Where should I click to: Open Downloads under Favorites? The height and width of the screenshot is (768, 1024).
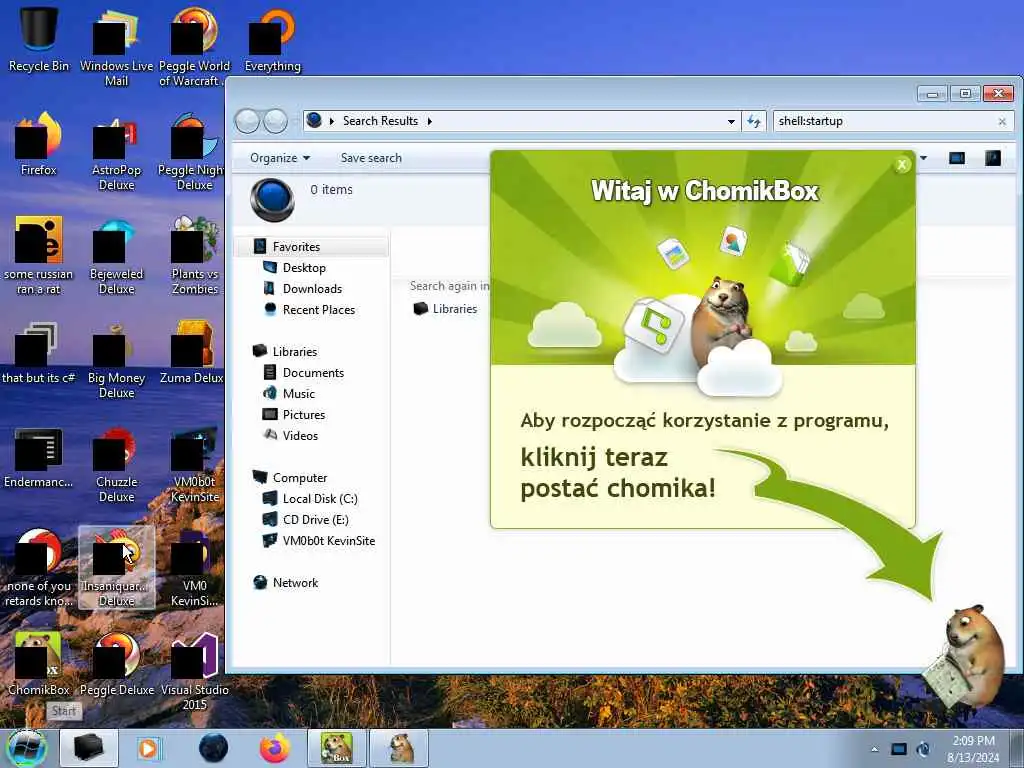(x=312, y=289)
